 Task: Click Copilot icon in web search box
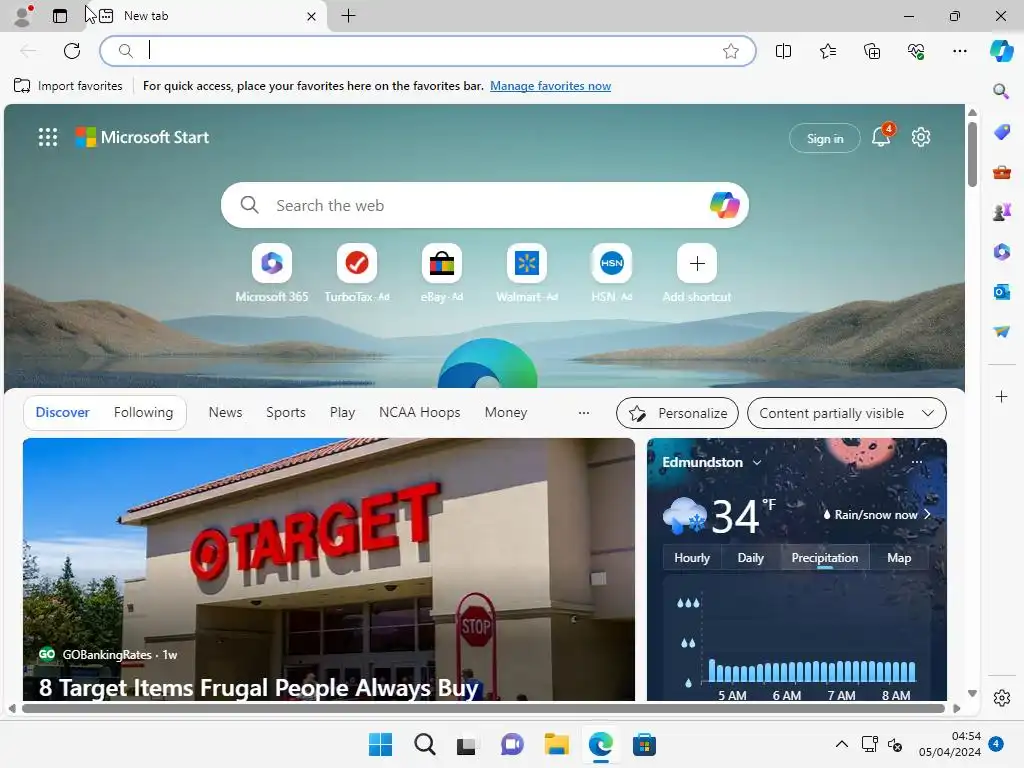pos(724,205)
